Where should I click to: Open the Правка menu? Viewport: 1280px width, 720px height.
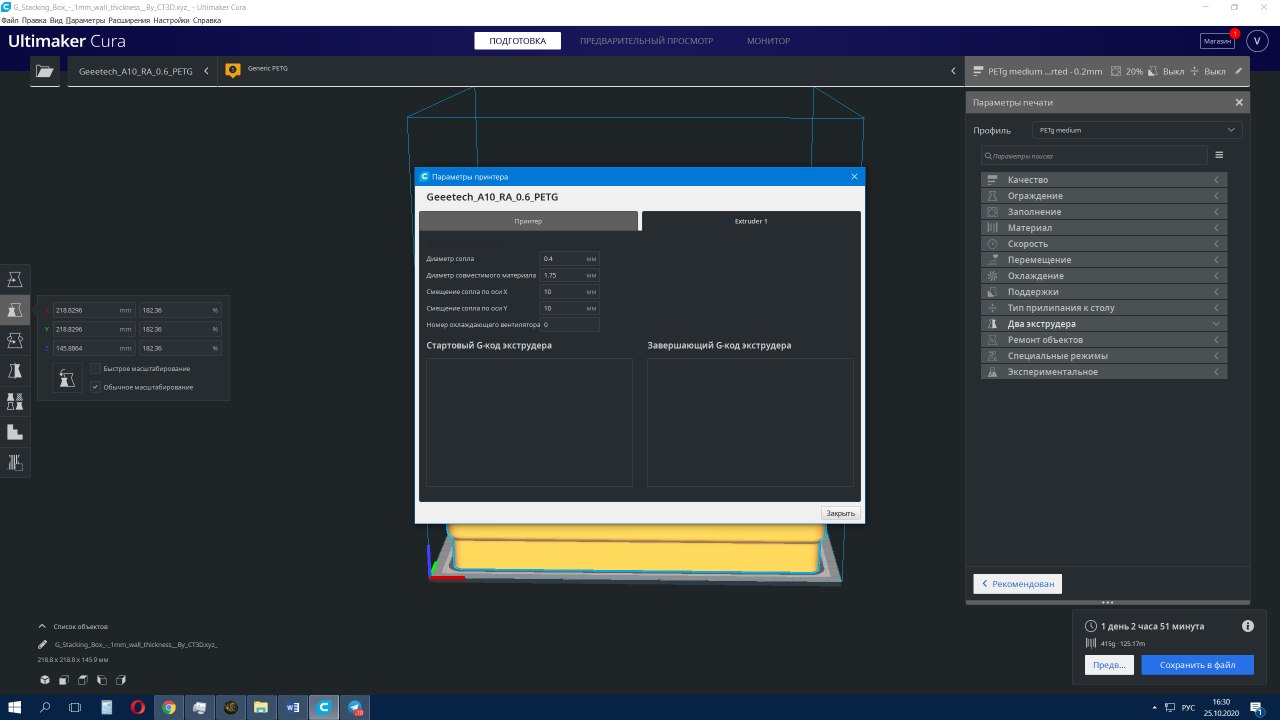click(x=34, y=20)
